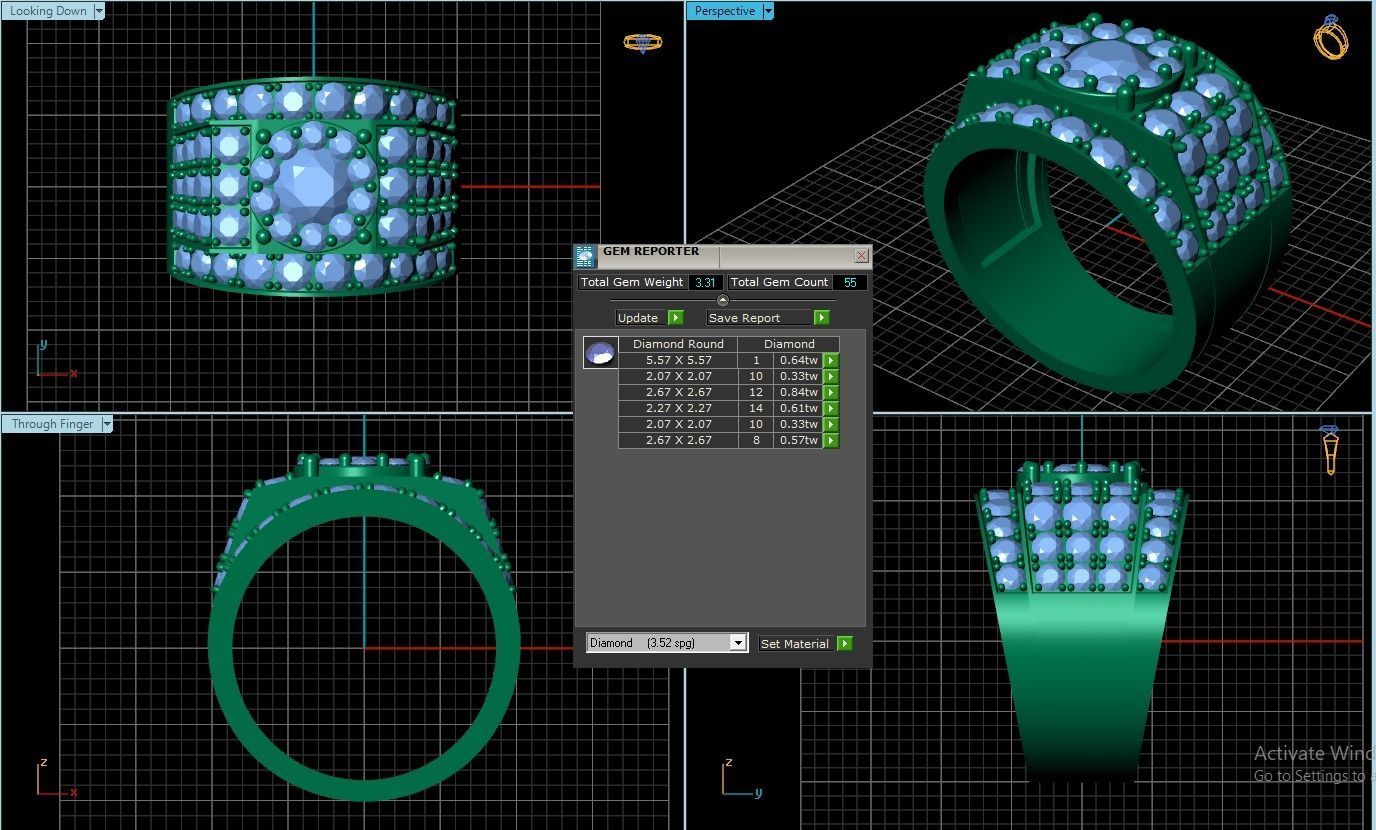Screen dimensions: 1376x830
Task: Click the Total Gem Weight value 3.31
Action: (x=705, y=283)
